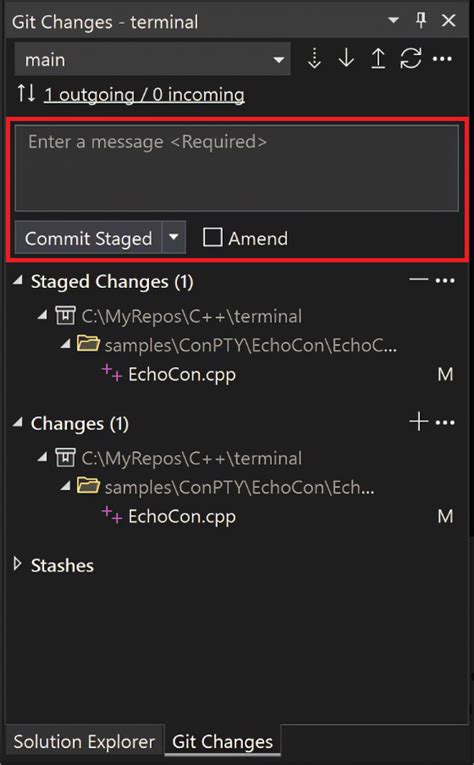Screen dimensions: 474x765
Task: Click the Sync circular-arrows icon
Action: tap(411, 59)
